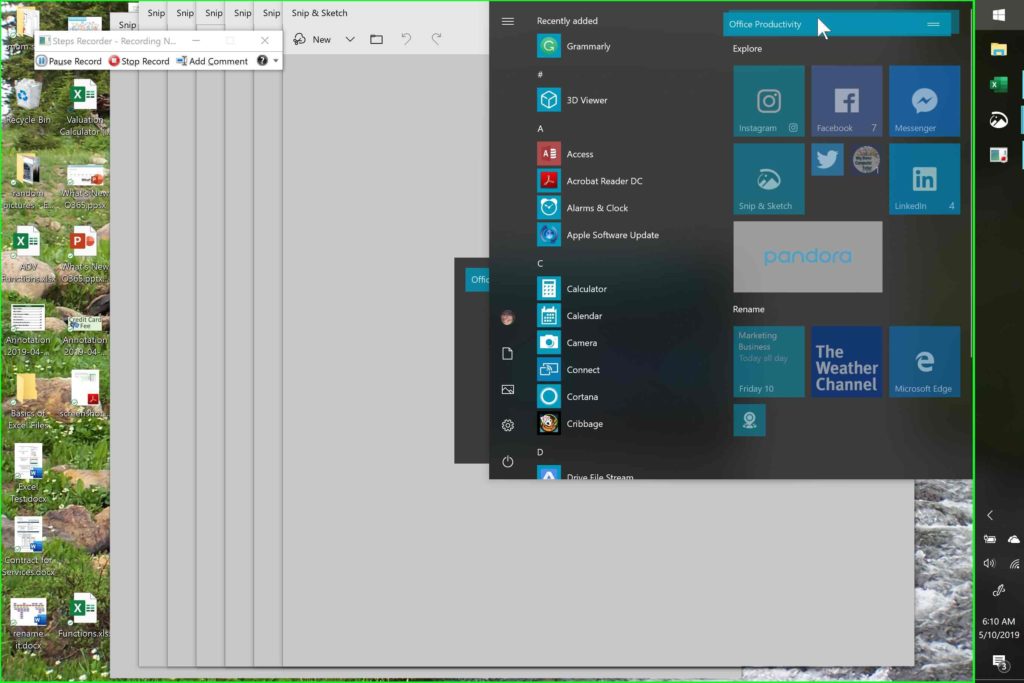Open the Microsoft Edge tile
This screenshot has height=683, width=1024.
click(925, 362)
